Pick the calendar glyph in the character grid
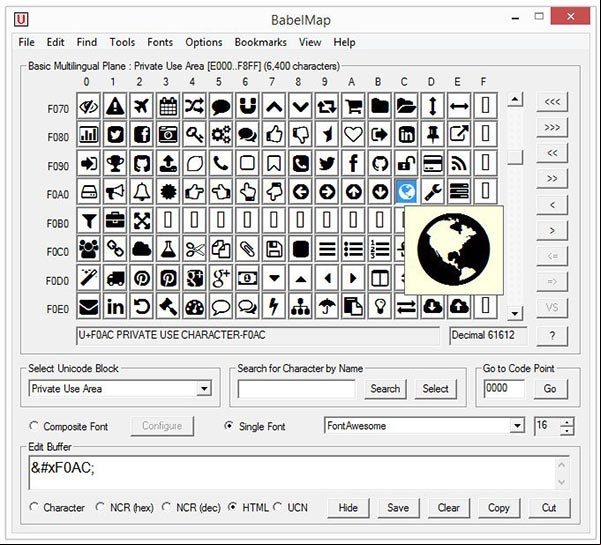This screenshot has width=601, height=545. pyautogui.click(x=168, y=105)
